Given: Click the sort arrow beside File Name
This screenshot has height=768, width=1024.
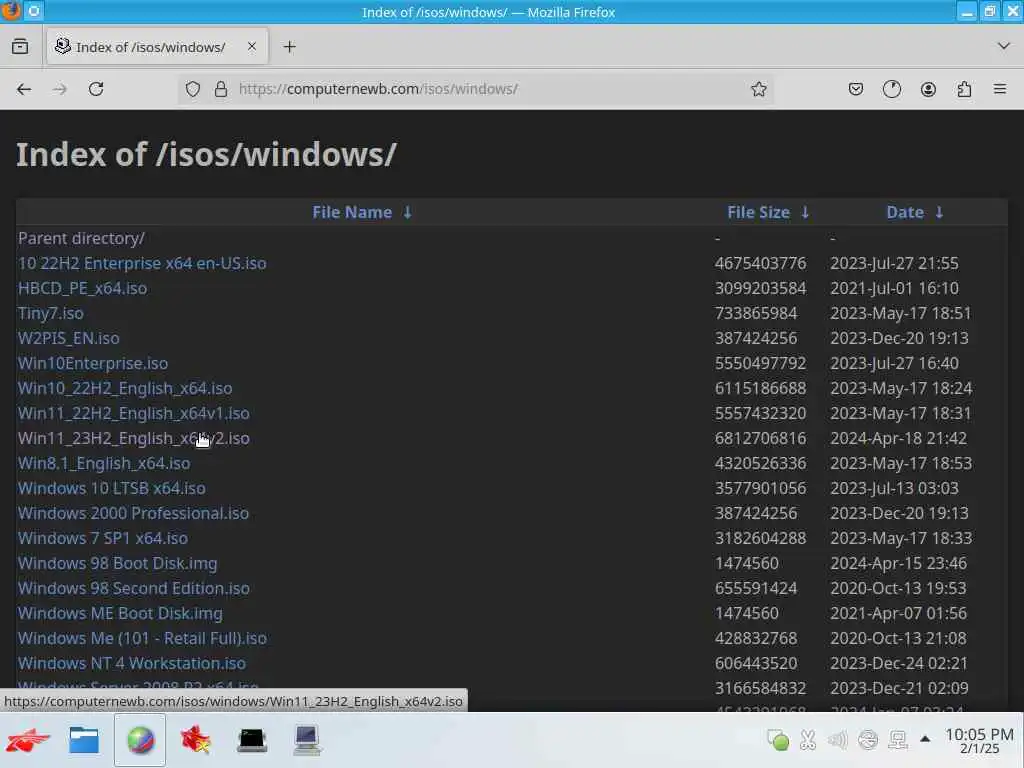Looking at the screenshot, I should pos(408,212).
